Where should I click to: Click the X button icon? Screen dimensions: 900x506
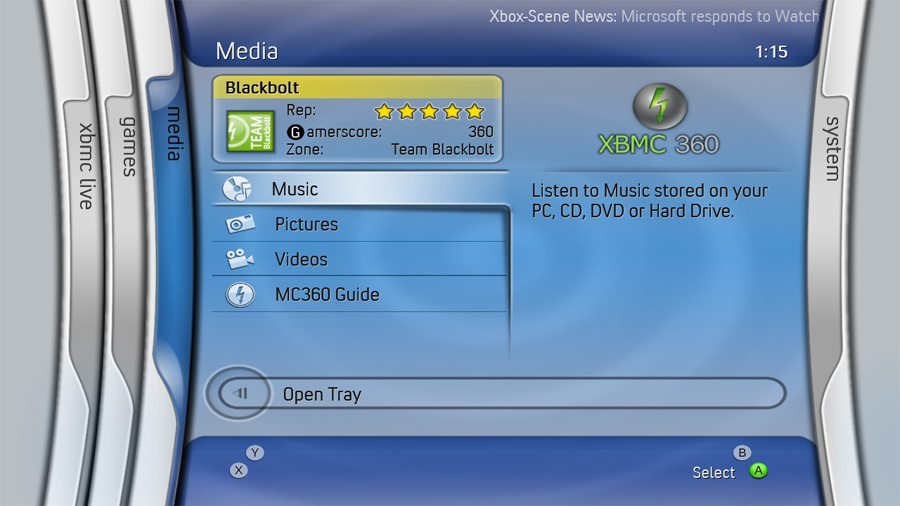pyautogui.click(x=238, y=470)
